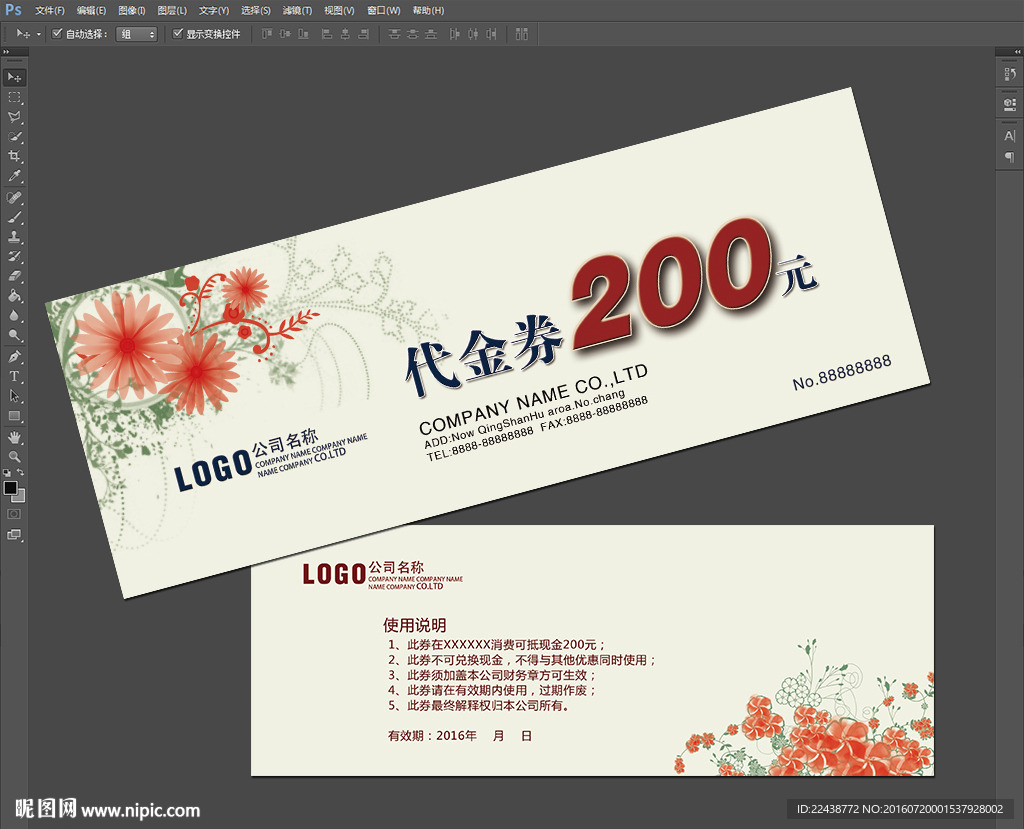Distribute right edges of layers

click(x=491, y=34)
